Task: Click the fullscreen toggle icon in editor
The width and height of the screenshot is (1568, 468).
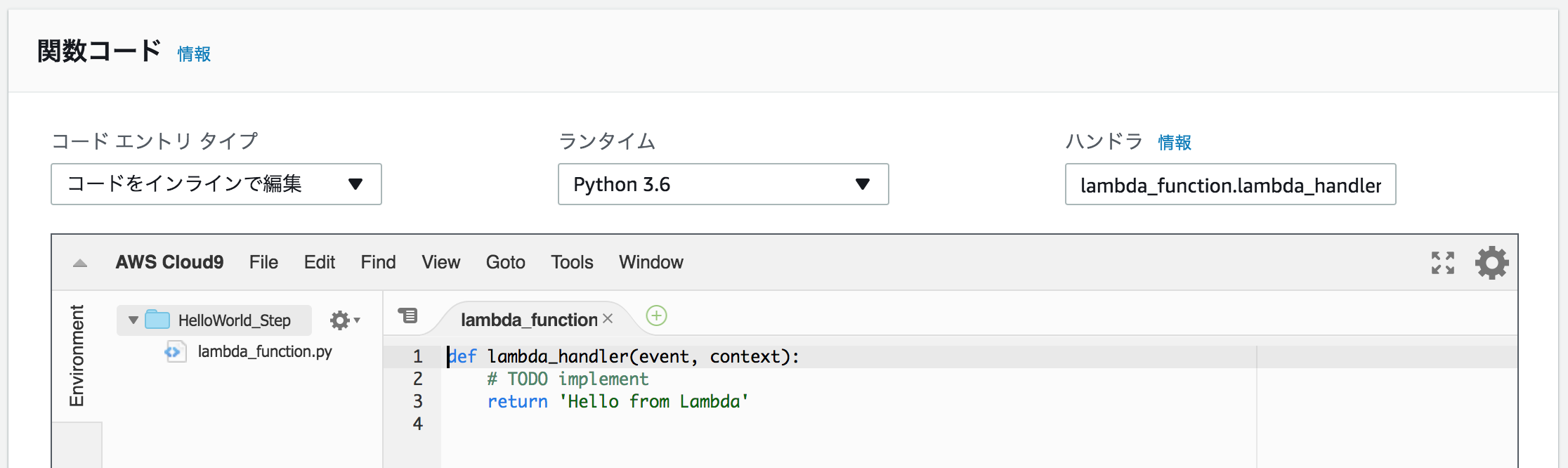Action: click(x=1442, y=263)
